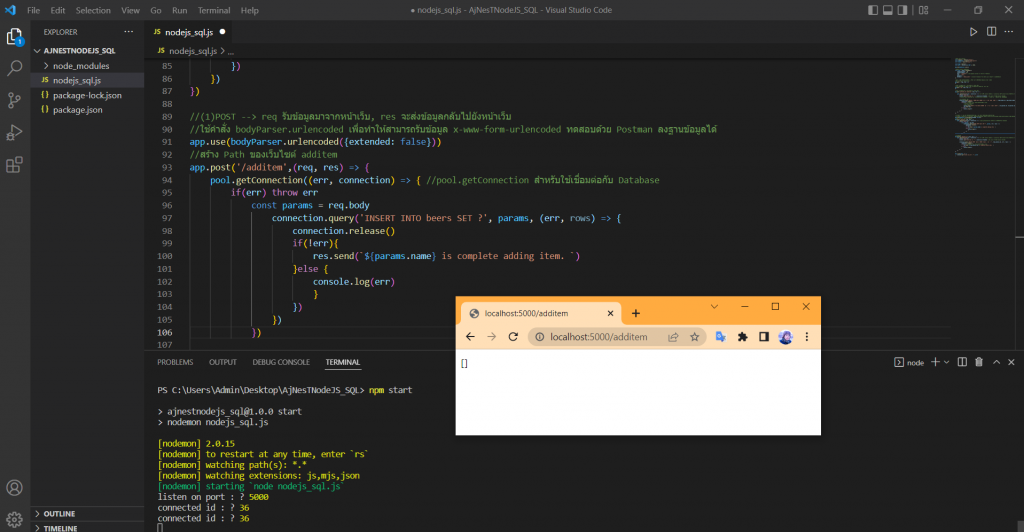
Task: Open the Run and Debug view
Action: point(14,133)
